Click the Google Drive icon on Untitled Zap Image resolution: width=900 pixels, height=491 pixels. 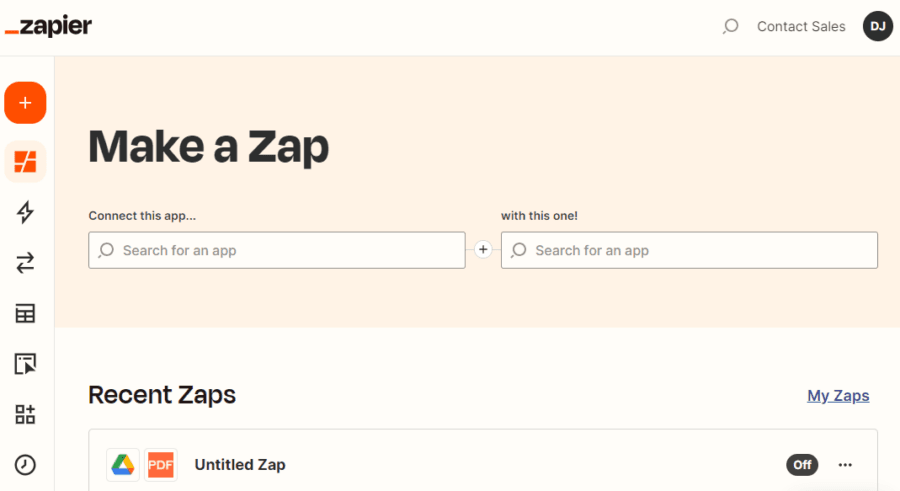[123, 465]
